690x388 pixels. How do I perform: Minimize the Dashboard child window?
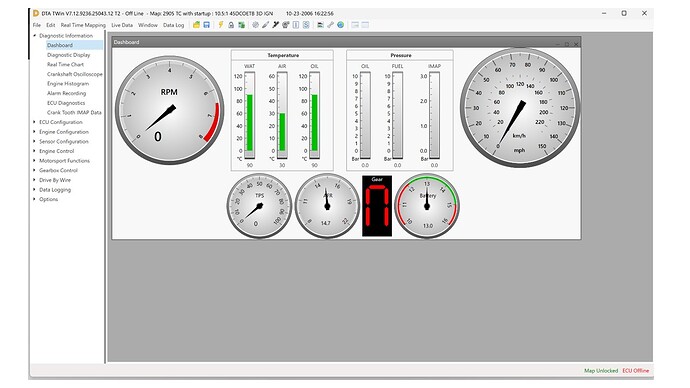point(558,44)
